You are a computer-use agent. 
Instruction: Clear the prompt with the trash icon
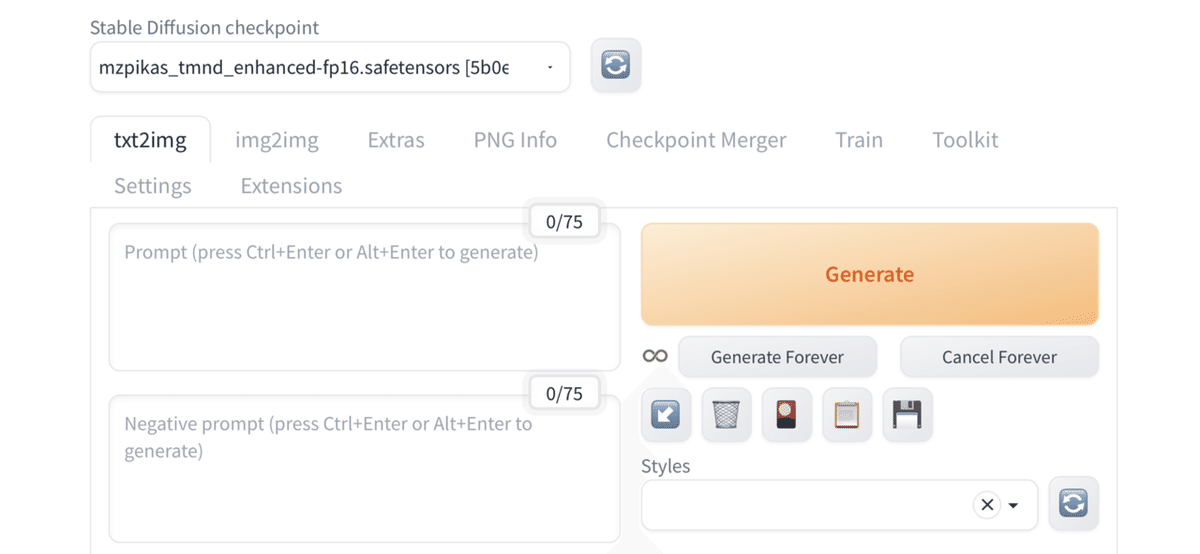[x=726, y=414]
